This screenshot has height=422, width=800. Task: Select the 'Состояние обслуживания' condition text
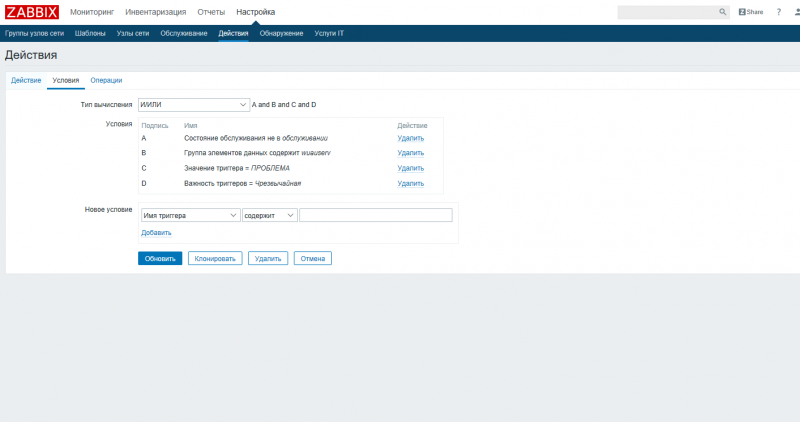256,138
